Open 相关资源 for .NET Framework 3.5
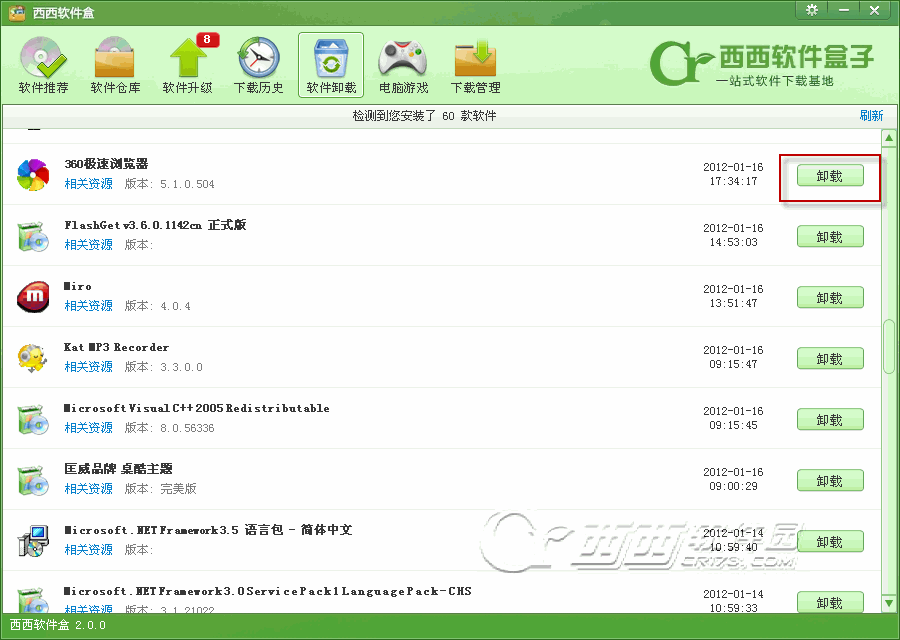 (88, 549)
